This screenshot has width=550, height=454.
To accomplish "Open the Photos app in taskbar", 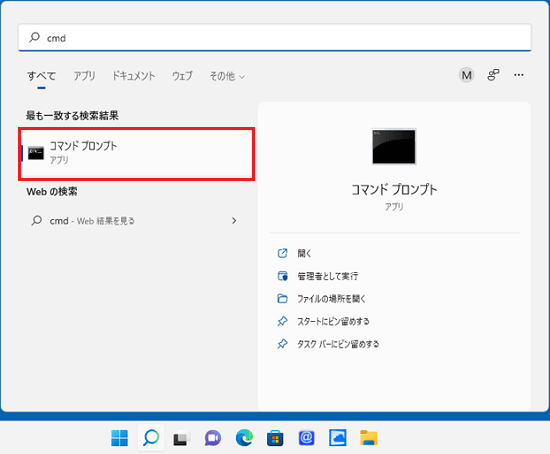I will pyautogui.click(x=337, y=438).
